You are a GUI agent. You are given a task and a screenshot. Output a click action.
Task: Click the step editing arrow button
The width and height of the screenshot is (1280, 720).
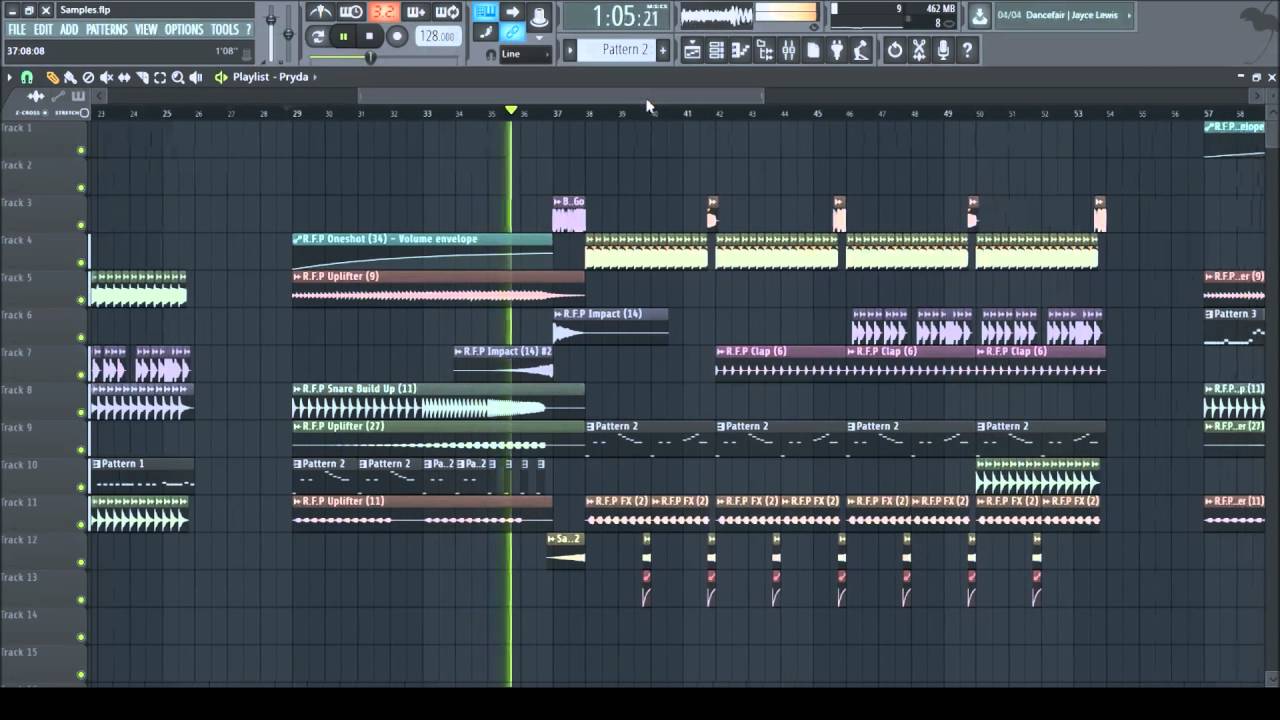[512, 11]
